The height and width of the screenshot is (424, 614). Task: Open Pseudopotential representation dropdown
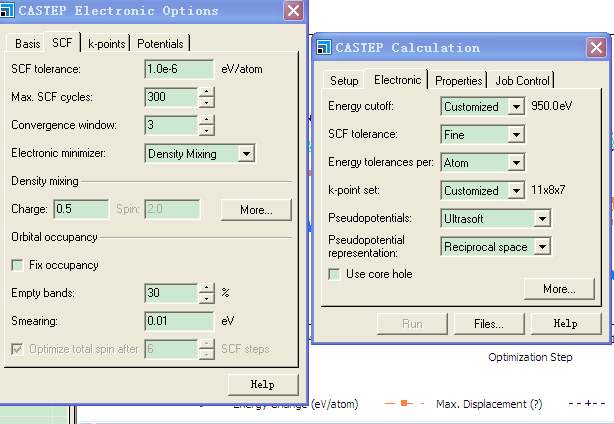(x=542, y=247)
